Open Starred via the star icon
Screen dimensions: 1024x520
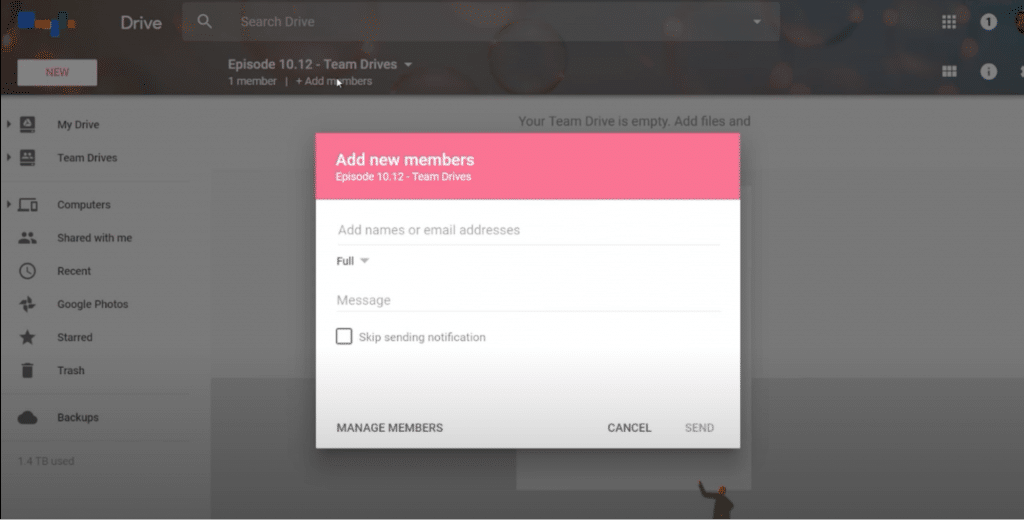[28, 337]
